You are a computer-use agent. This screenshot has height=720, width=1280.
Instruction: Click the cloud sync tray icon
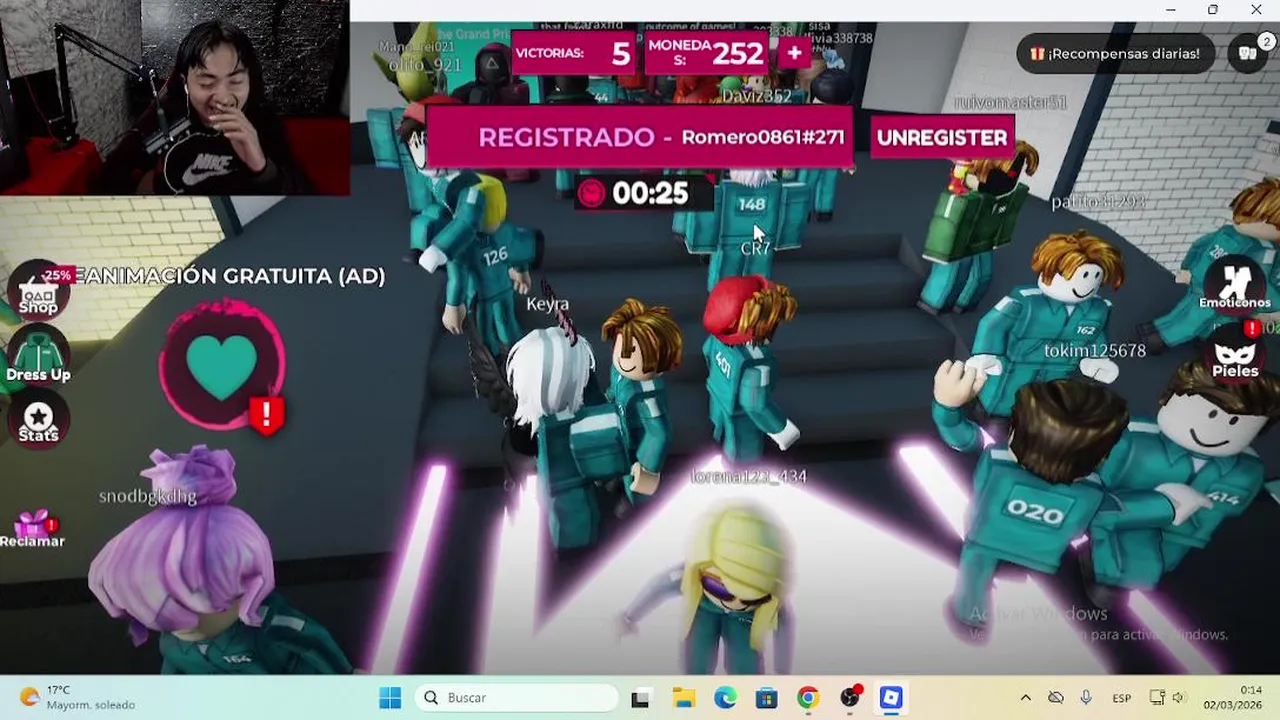[x=1056, y=698]
